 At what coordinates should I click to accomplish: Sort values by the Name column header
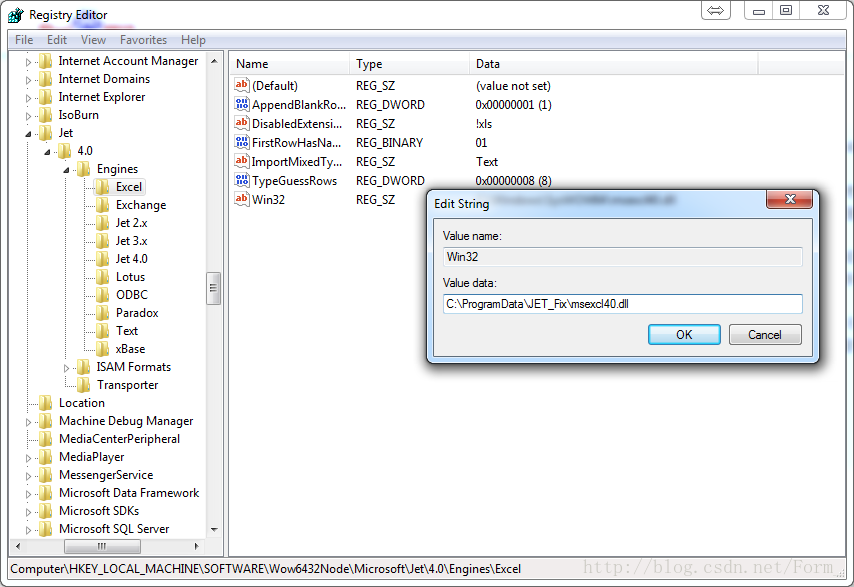tap(290, 64)
